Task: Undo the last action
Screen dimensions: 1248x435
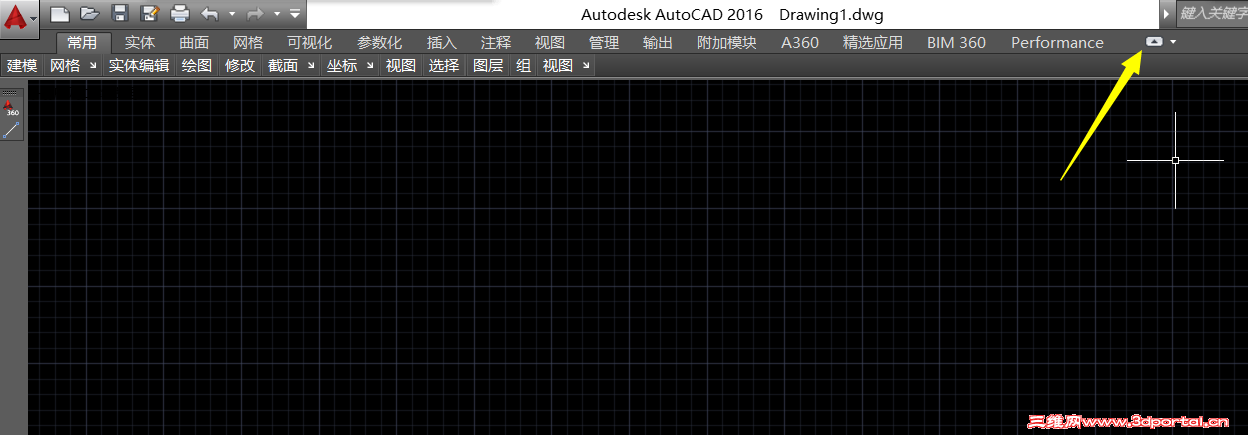Action: point(210,14)
